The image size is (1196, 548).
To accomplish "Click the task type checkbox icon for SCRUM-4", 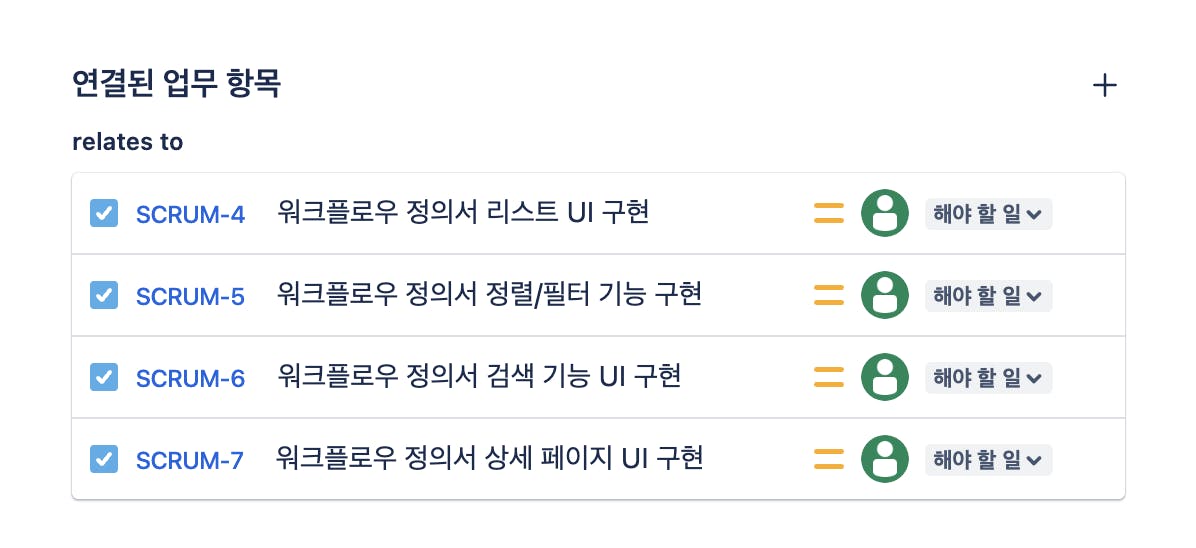I will (104, 213).
